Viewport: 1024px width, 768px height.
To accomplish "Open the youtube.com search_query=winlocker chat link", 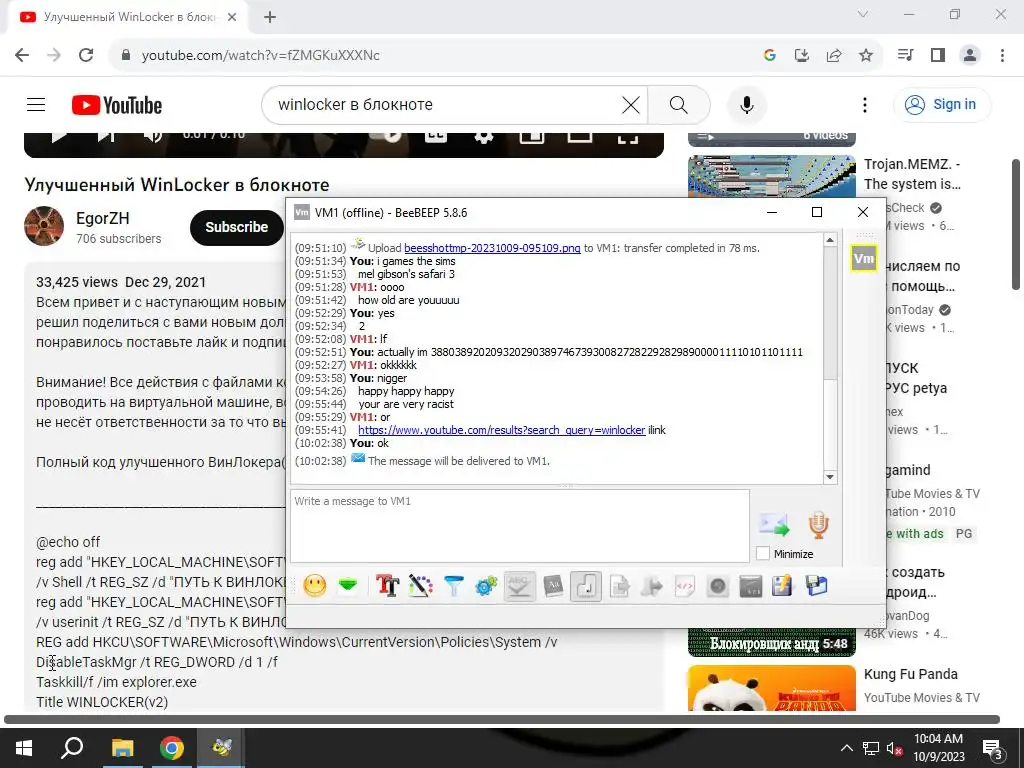I will point(502,430).
